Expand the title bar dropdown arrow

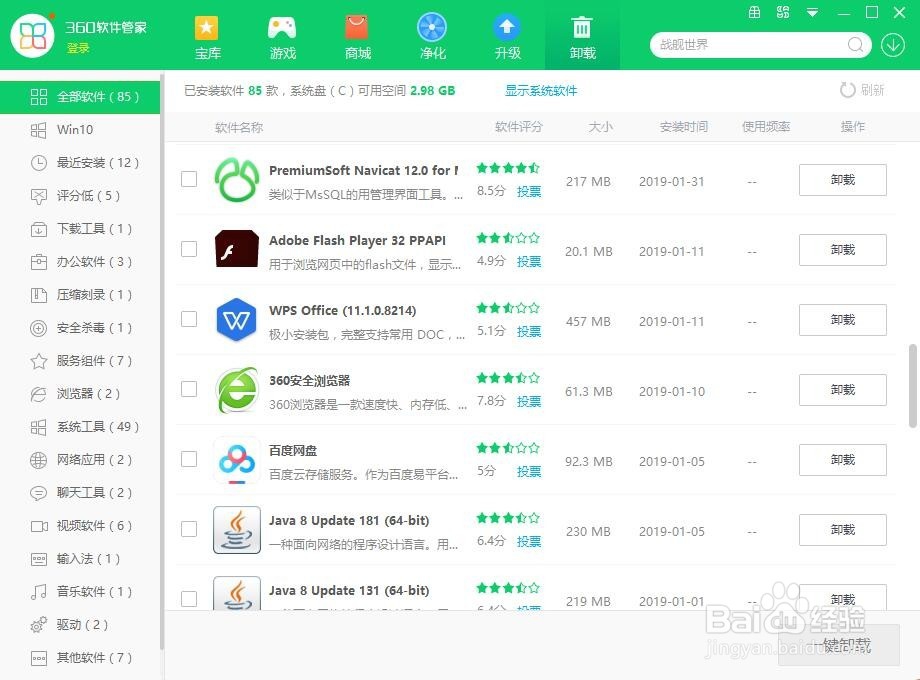812,13
